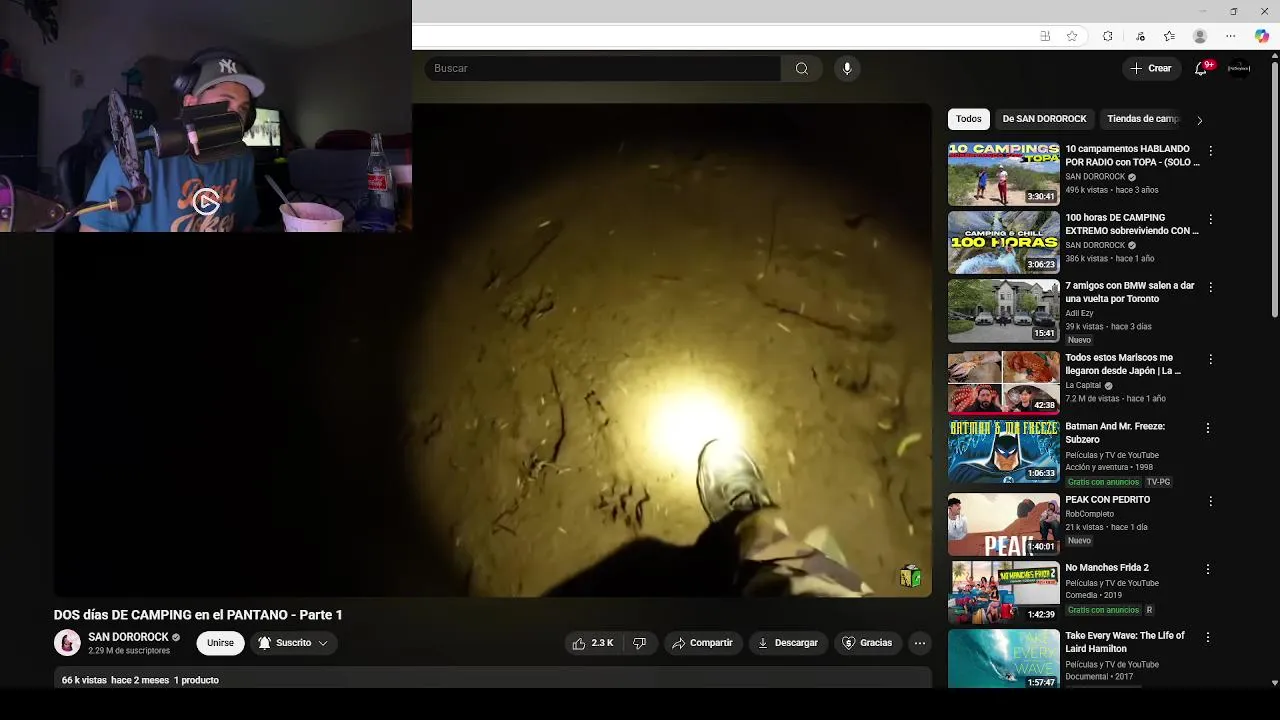1280x720 pixels.
Task: Open browser extensions puzzle icon
Action: [1108, 36]
